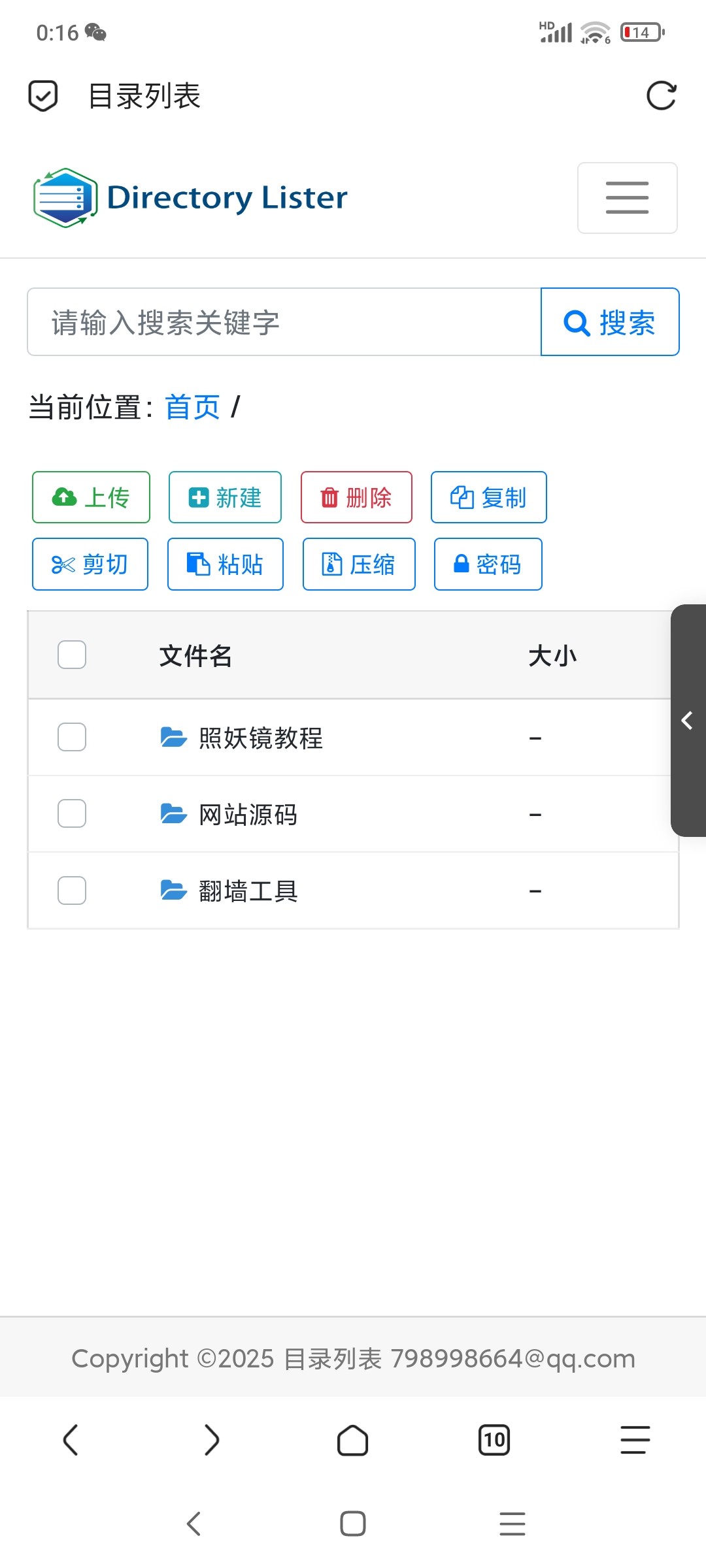Image resolution: width=706 pixels, height=1568 pixels.
Task: Open the browser bottom menu icon
Action: (x=635, y=1439)
